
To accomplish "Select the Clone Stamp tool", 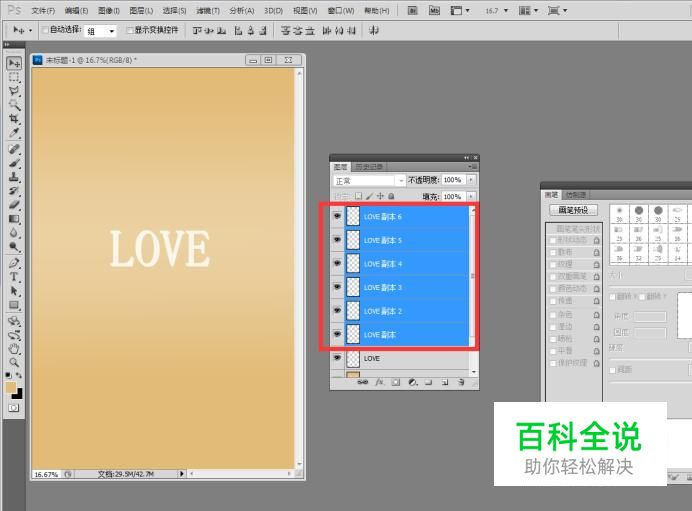I will click(14, 177).
